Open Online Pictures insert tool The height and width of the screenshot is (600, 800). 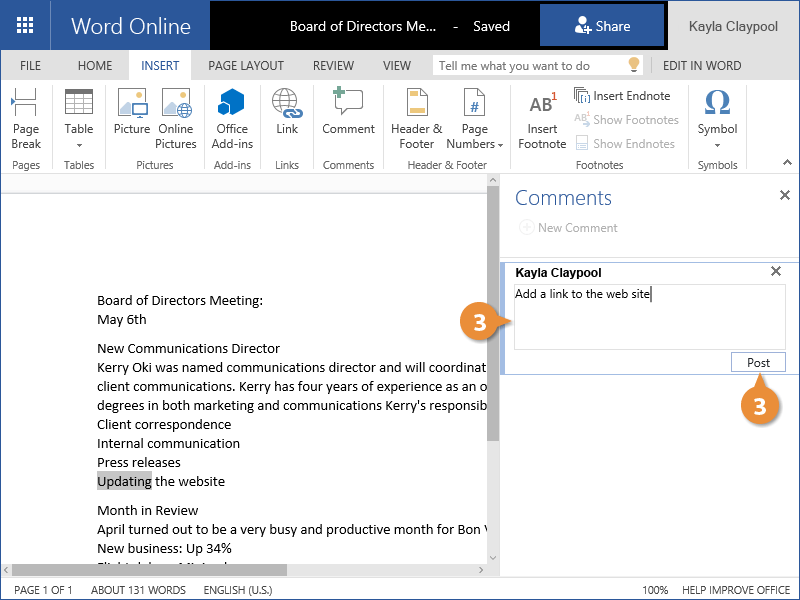click(x=176, y=118)
